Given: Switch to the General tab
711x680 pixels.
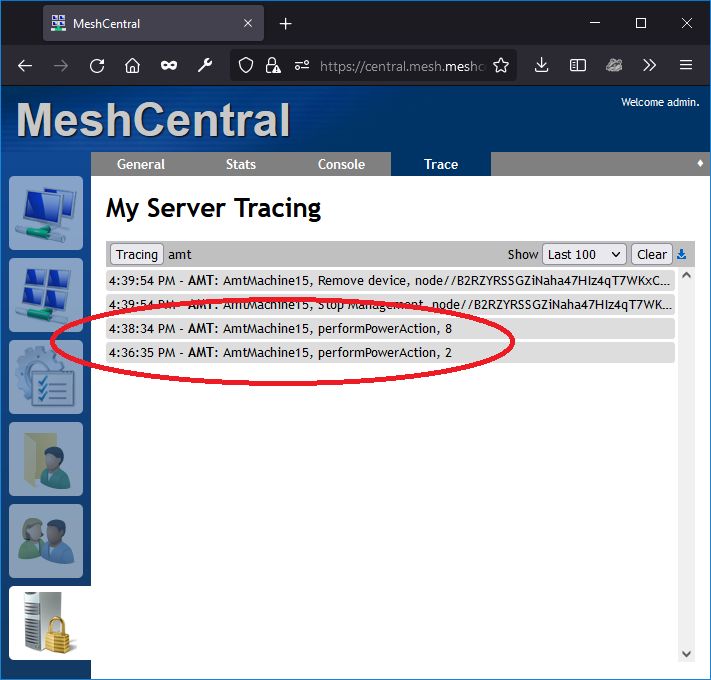Looking at the screenshot, I should pos(140,164).
